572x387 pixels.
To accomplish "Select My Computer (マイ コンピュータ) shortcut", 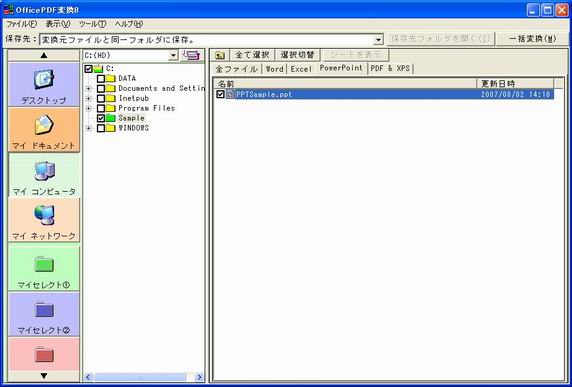I will [44, 175].
